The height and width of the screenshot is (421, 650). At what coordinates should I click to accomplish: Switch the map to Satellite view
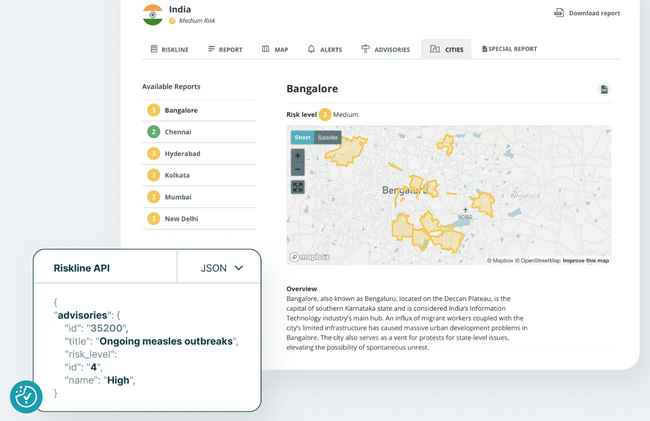coord(328,137)
